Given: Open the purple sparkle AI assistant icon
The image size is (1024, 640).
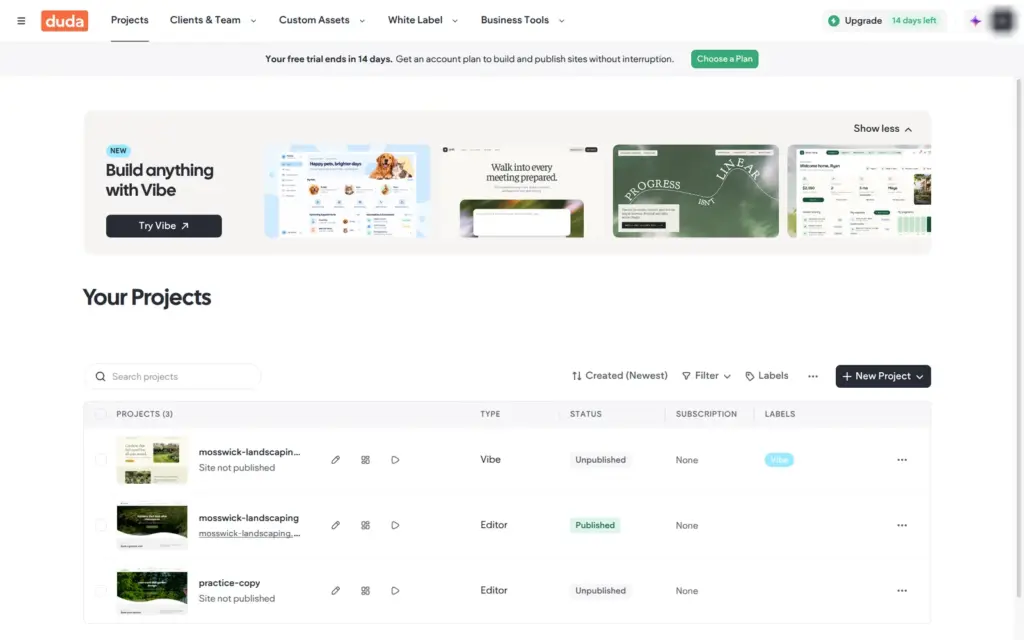Looking at the screenshot, I should (975, 21).
